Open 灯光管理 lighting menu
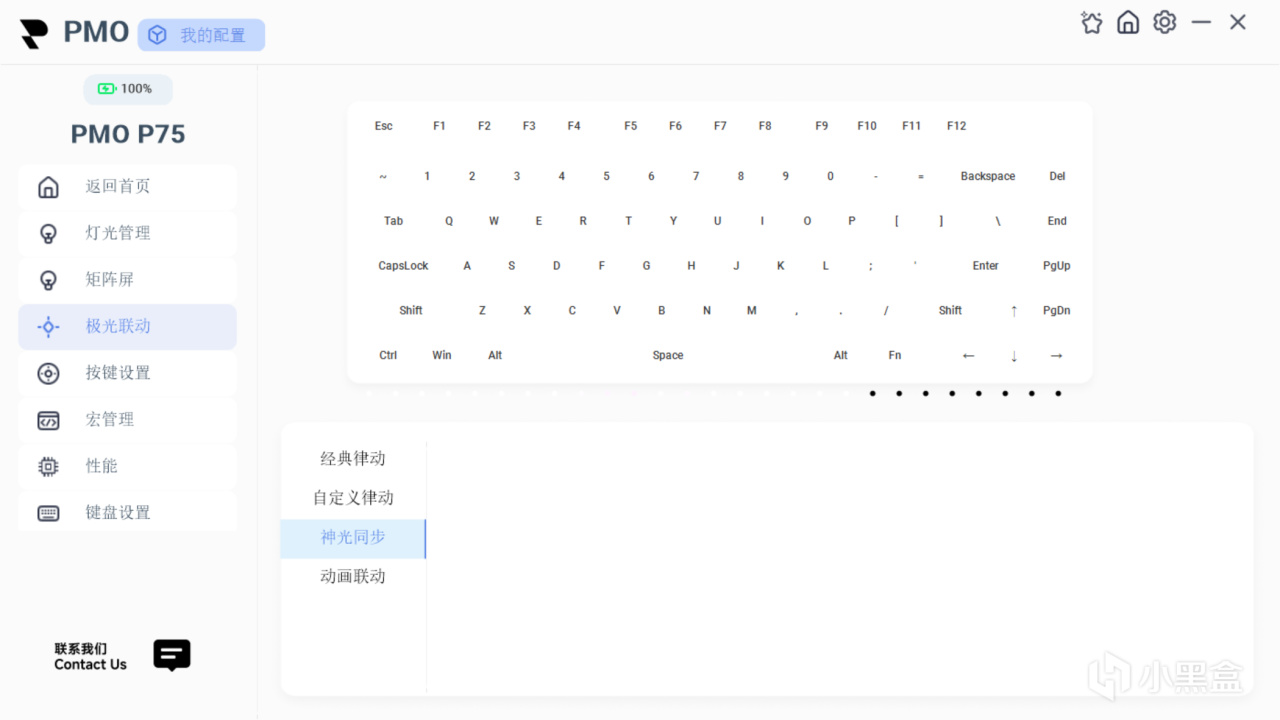The height and width of the screenshot is (720, 1280). [127, 233]
